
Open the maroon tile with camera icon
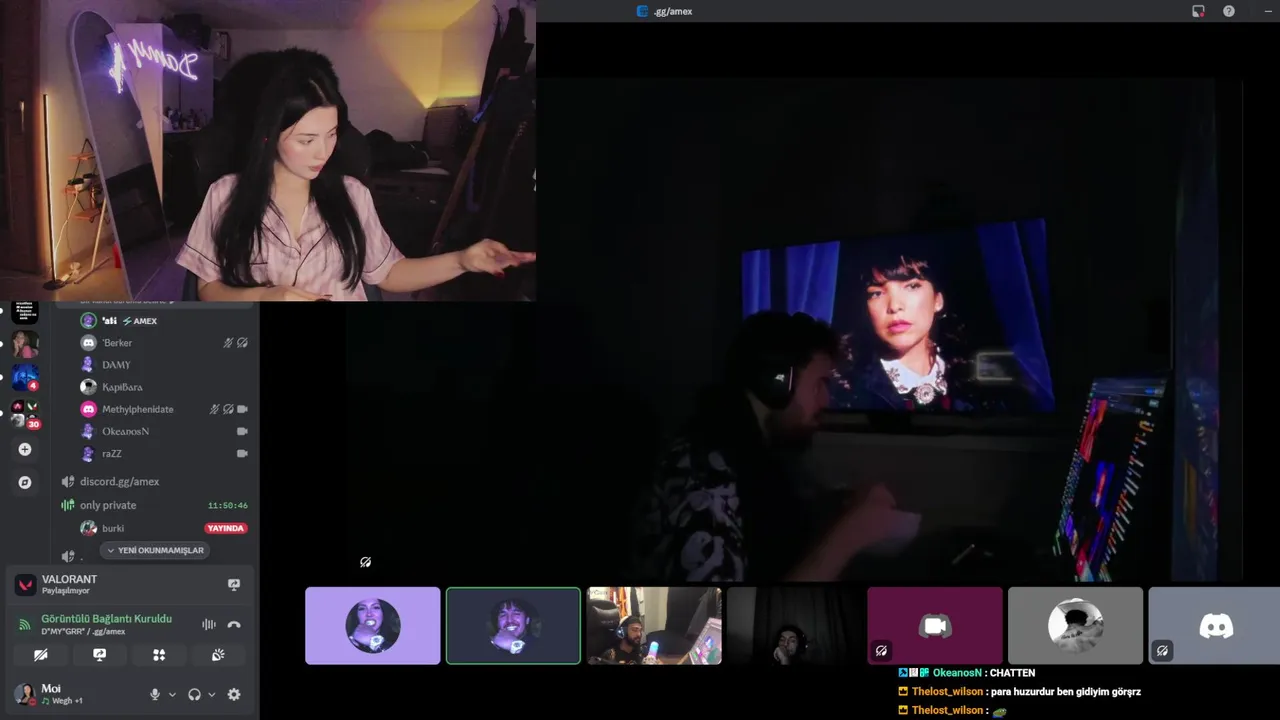click(x=935, y=626)
